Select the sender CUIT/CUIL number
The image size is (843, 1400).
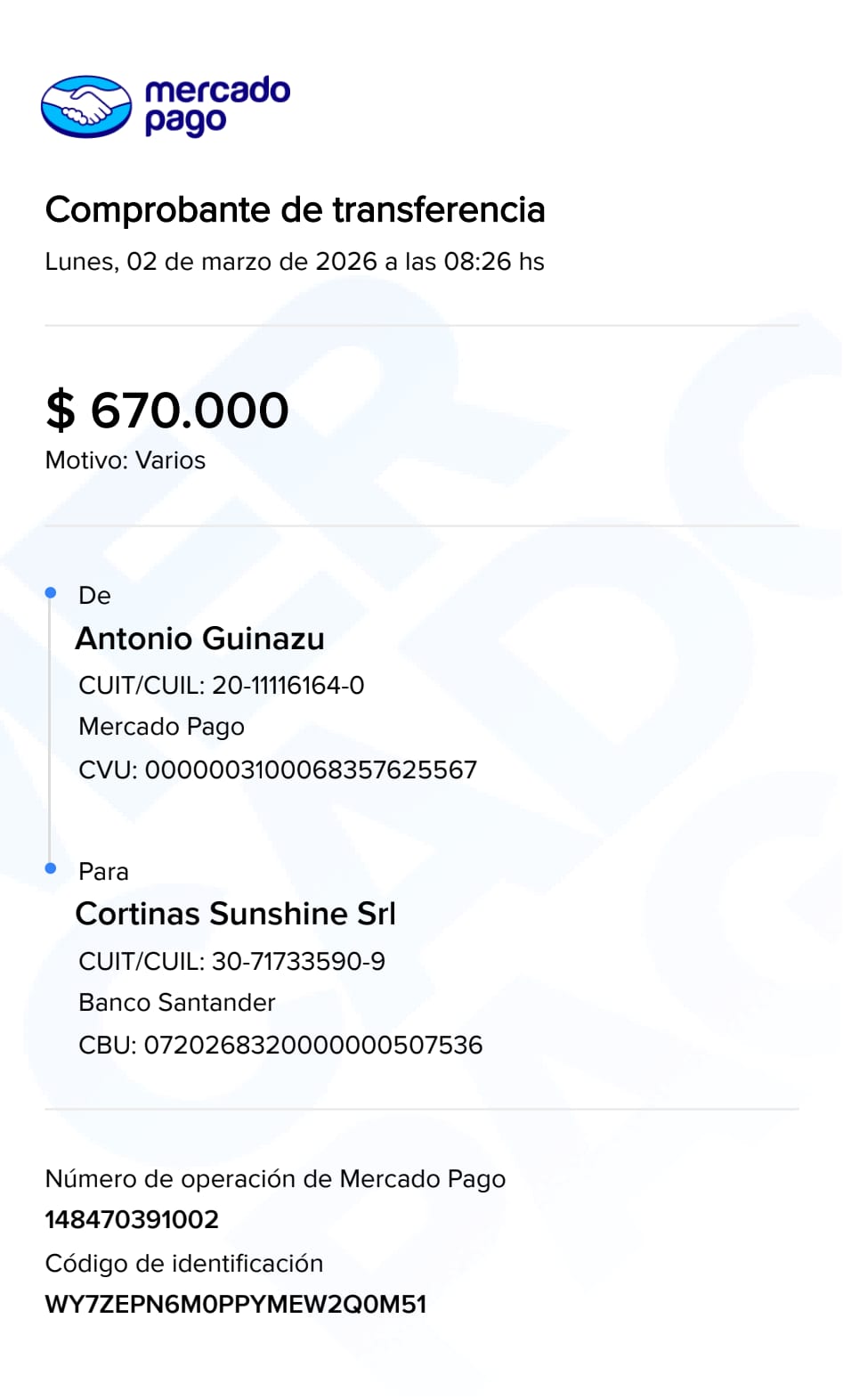(288, 686)
